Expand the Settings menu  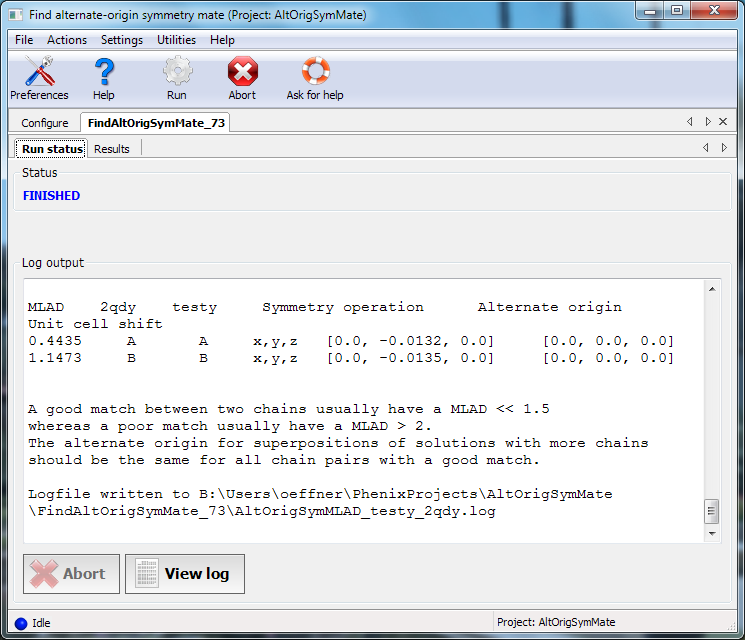click(122, 40)
